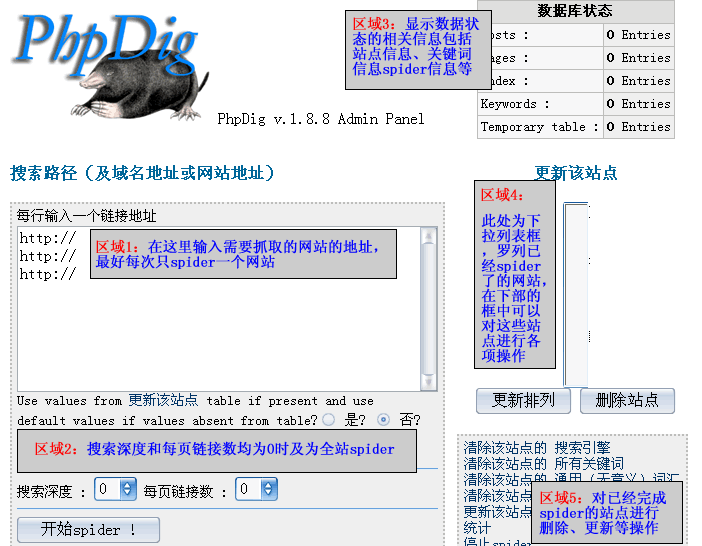Open the 搜索深度 dropdown

[x=116, y=489]
